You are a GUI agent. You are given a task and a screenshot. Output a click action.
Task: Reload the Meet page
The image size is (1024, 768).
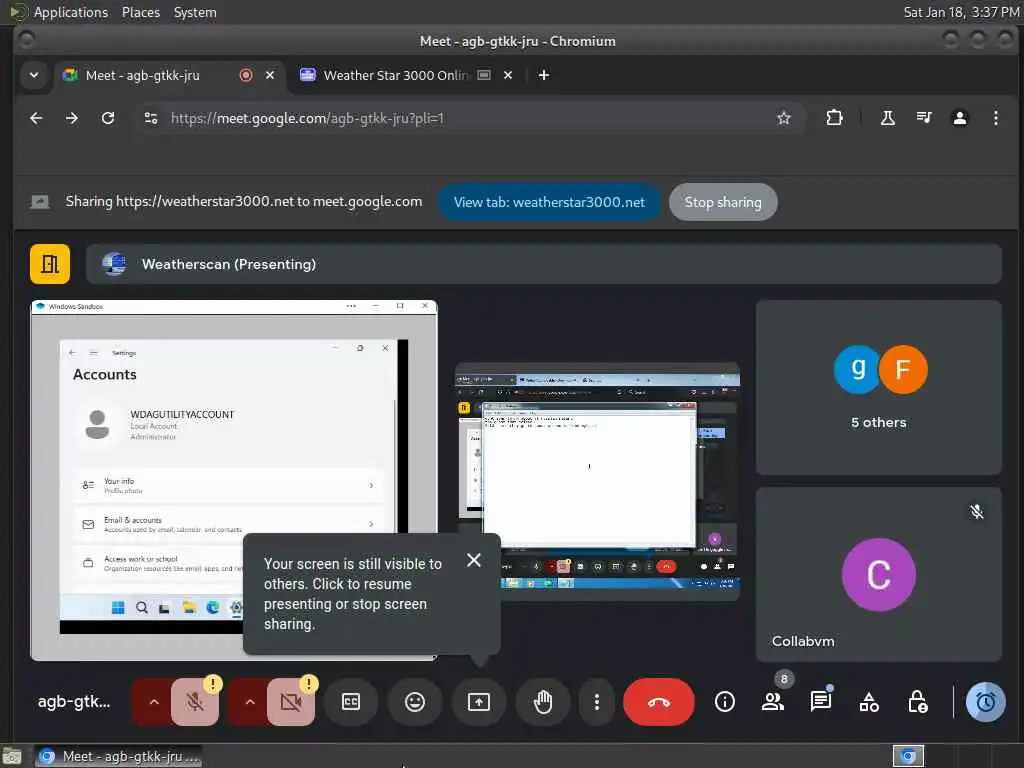[108, 118]
